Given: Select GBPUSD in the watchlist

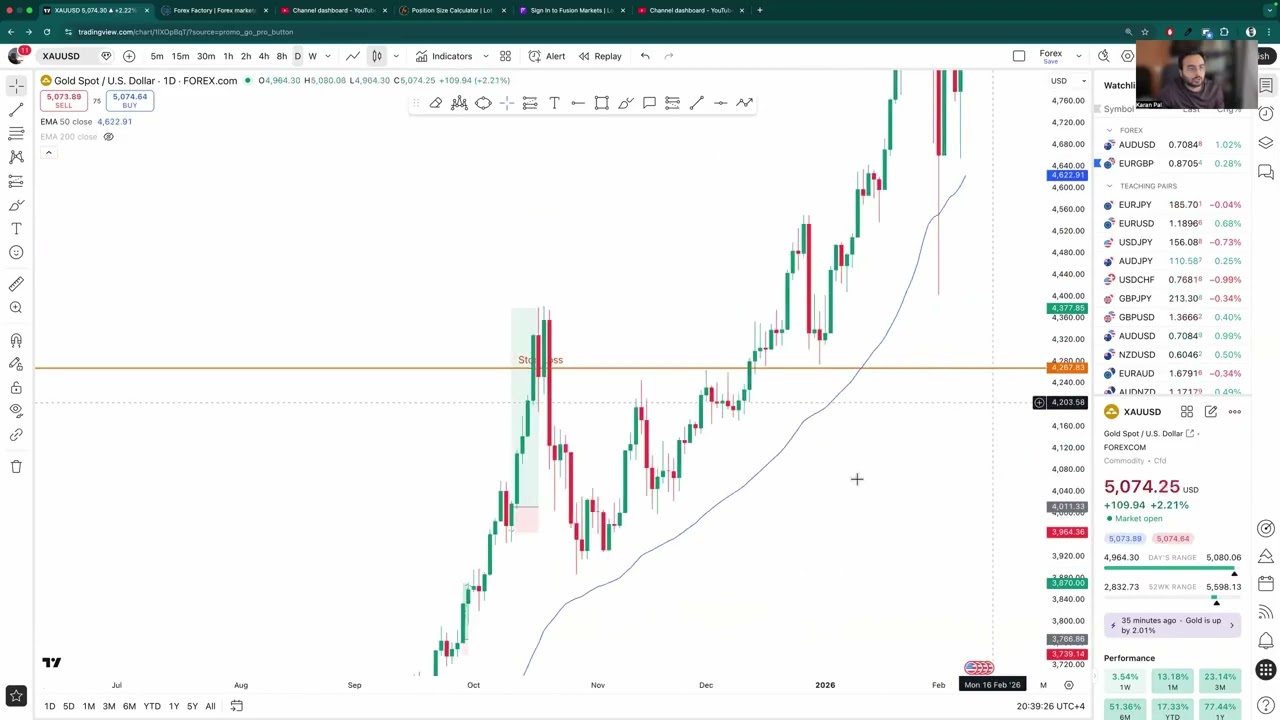Looking at the screenshot, I should point(1174,317).
